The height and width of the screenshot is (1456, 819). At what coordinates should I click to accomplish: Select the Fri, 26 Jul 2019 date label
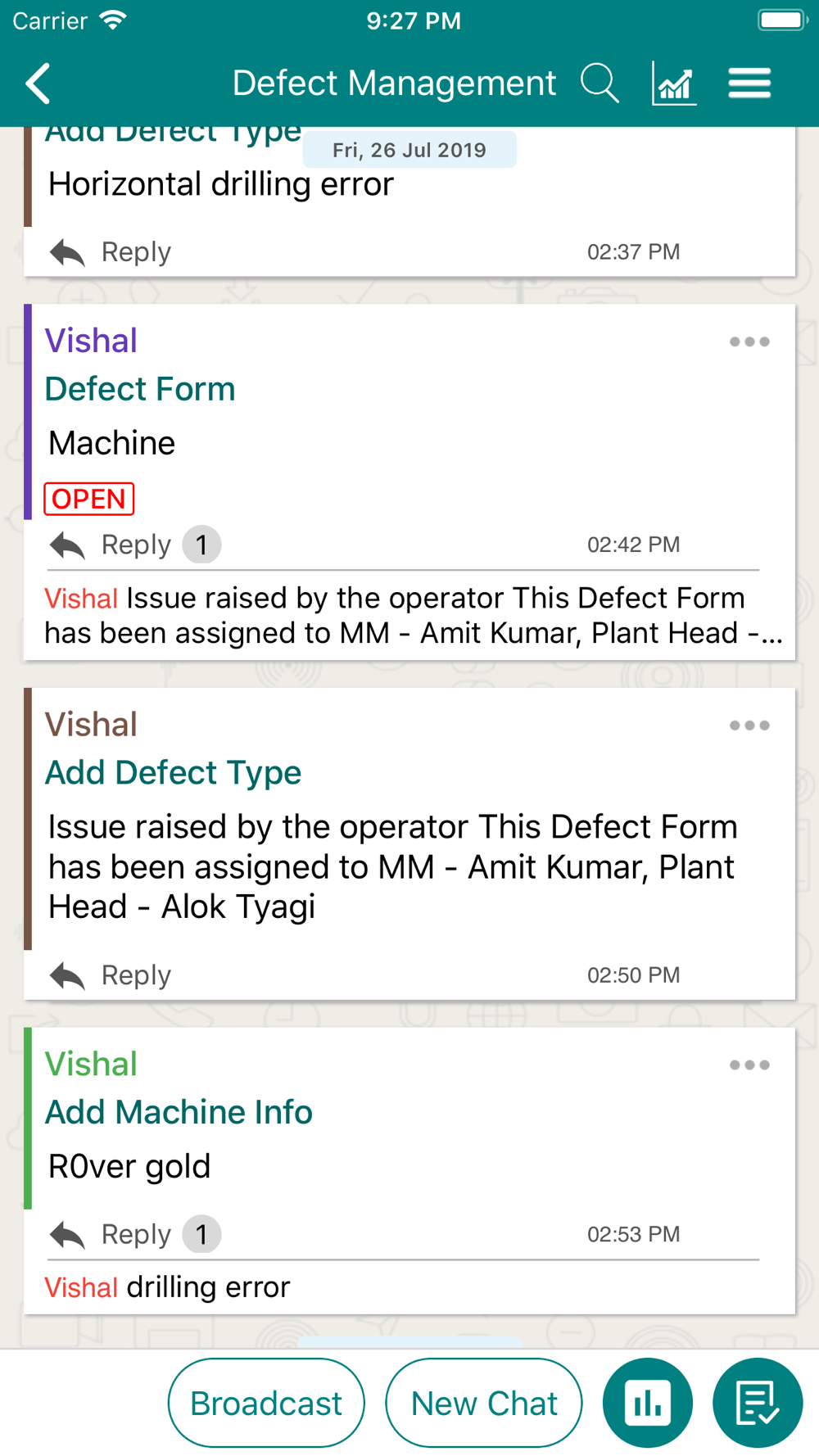coord(409,150)
